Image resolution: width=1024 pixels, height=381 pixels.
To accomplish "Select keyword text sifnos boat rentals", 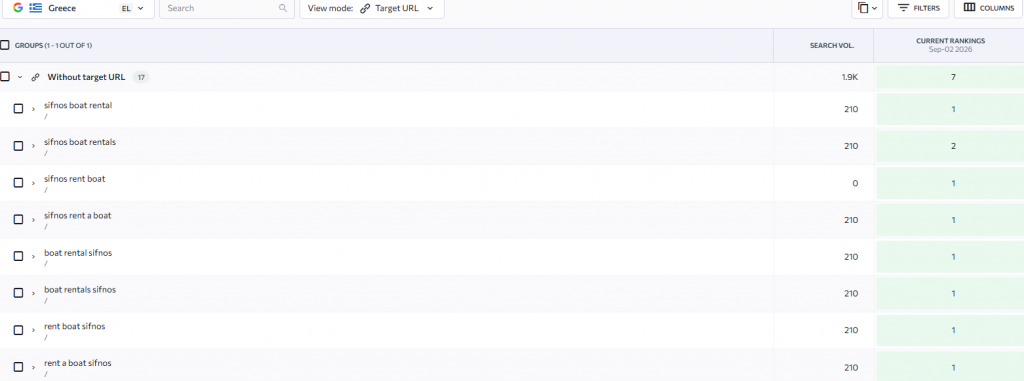I will (x=80, y=142).
